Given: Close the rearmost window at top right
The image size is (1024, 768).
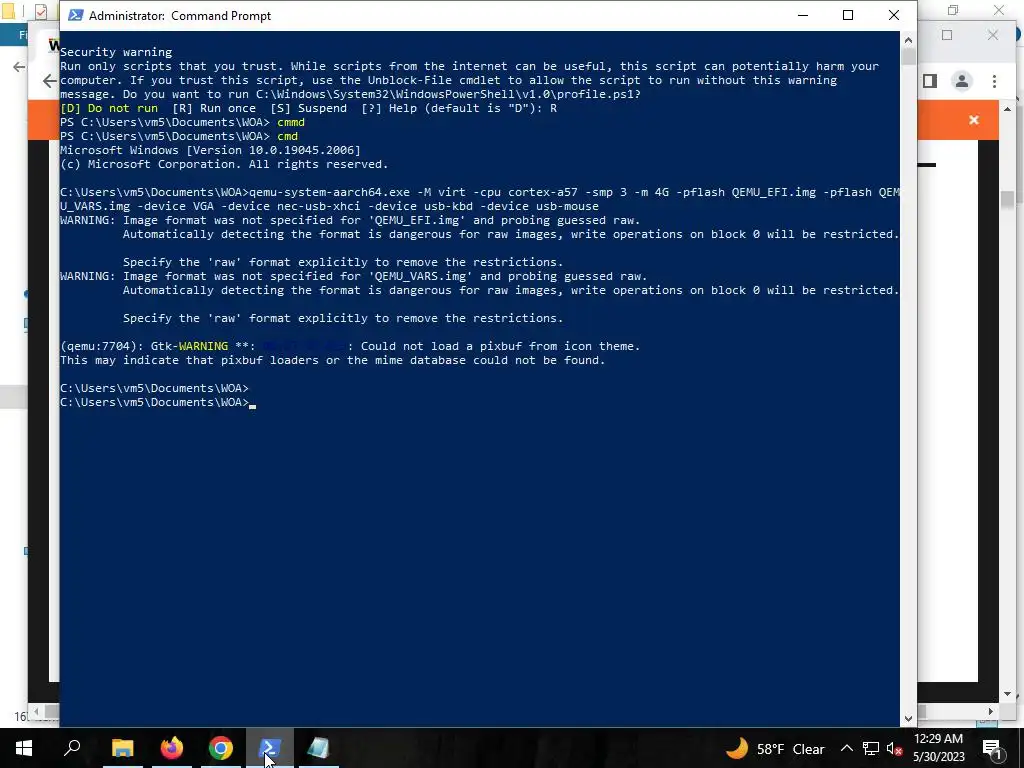Looking at the screenshot, I should [999, 10].
